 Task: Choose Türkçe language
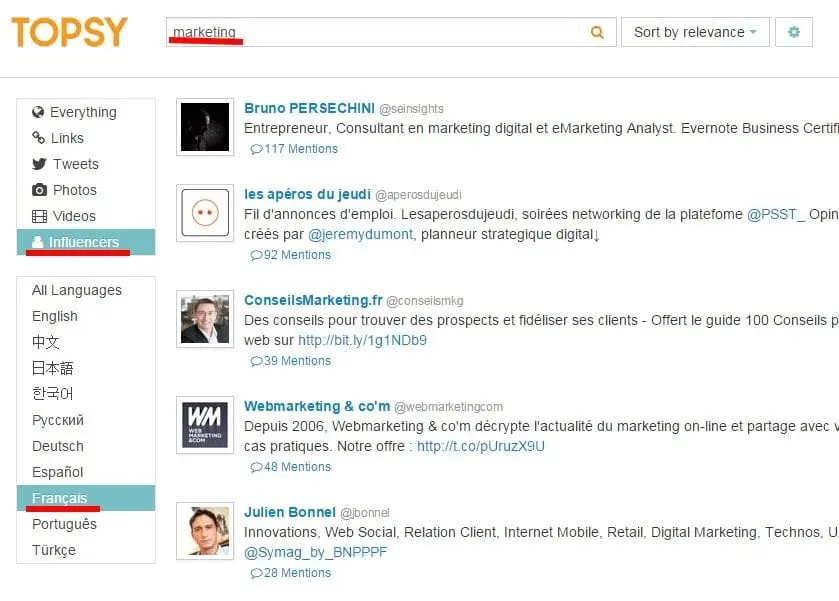(x=86, y=550)
